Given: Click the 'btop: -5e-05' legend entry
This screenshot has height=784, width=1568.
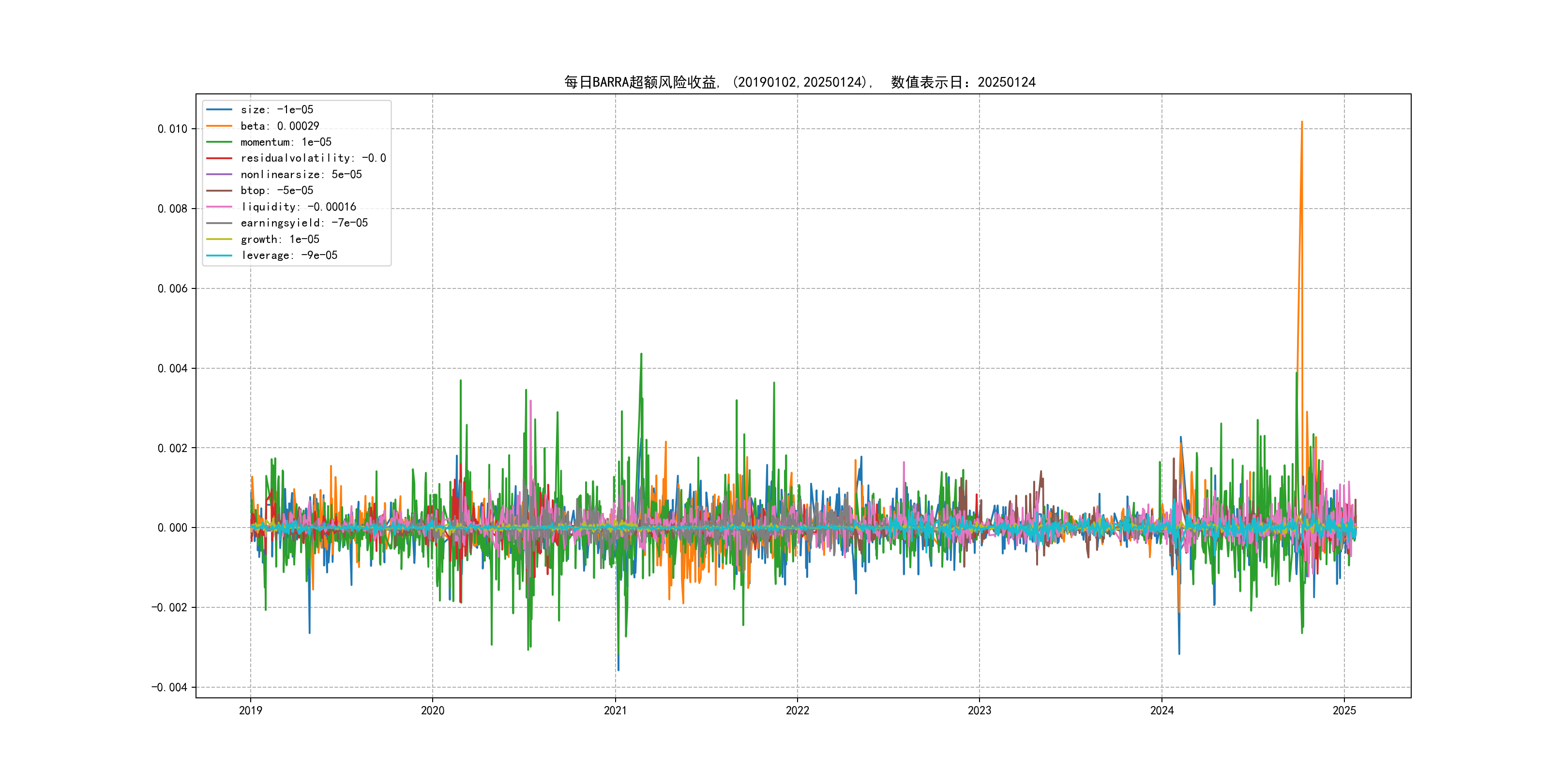Looking at the screenshot, I should [276, 191].
